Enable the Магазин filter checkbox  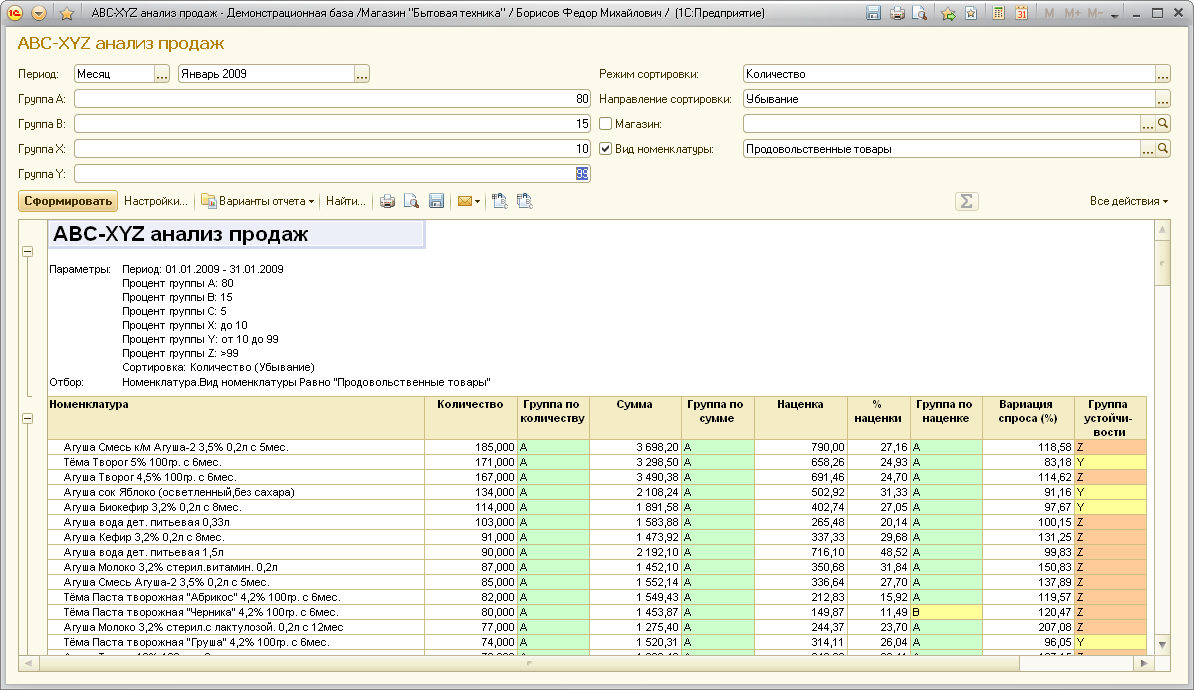click(606, 124)
